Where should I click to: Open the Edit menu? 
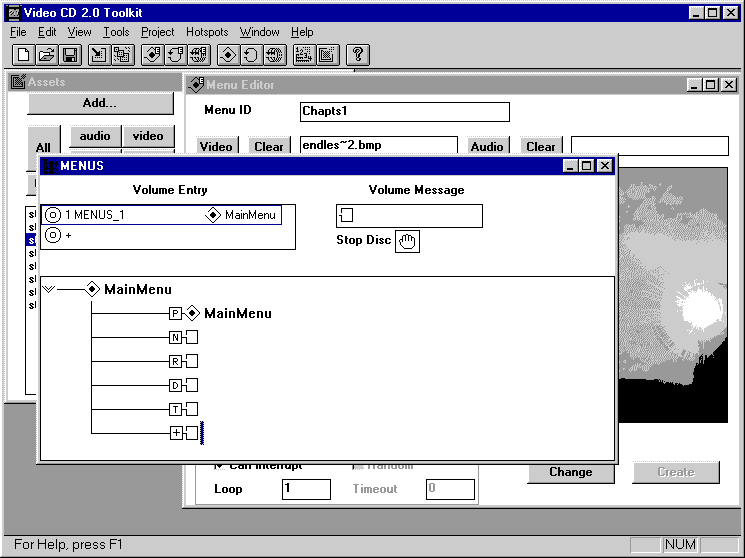(47, 32)
